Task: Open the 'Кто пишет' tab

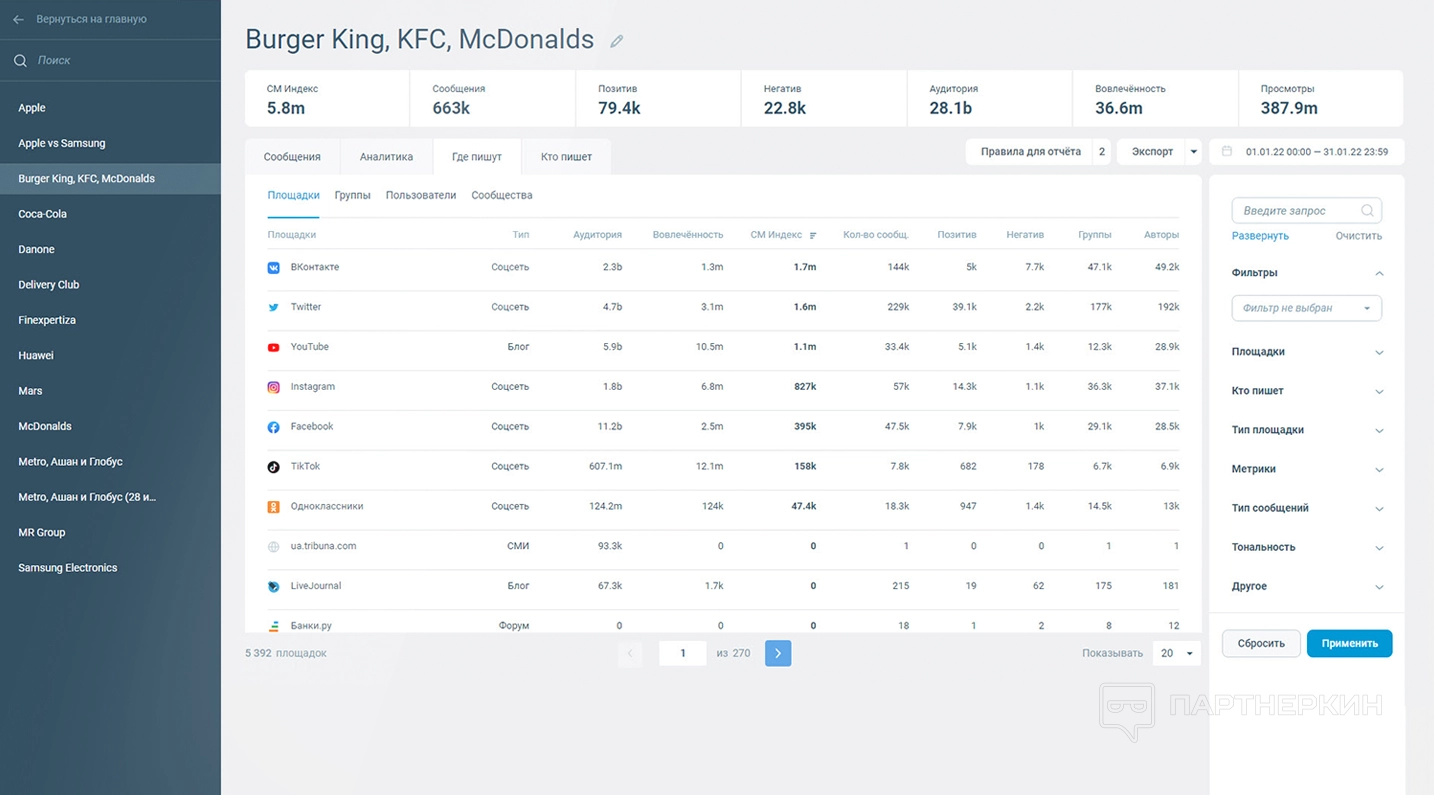Action: 566,157
